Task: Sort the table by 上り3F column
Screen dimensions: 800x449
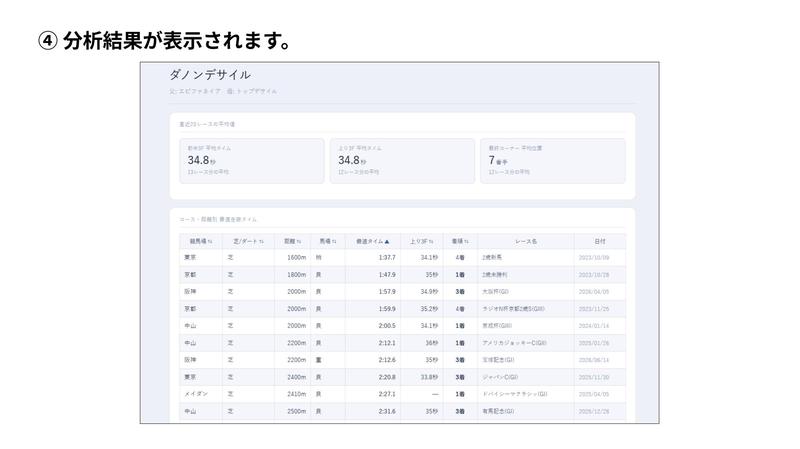Action: [x=421, y=241]
